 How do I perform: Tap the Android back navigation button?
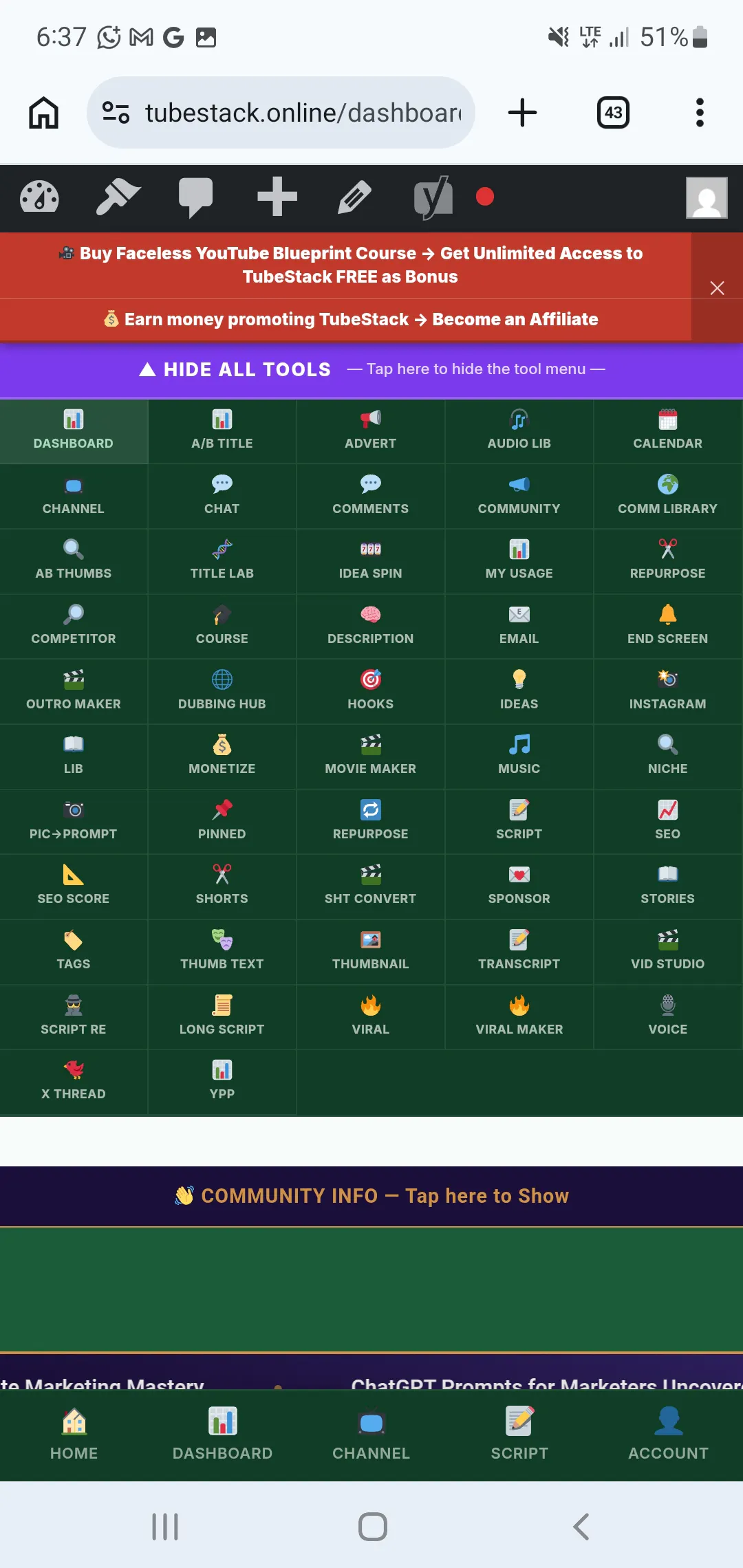581,1527
